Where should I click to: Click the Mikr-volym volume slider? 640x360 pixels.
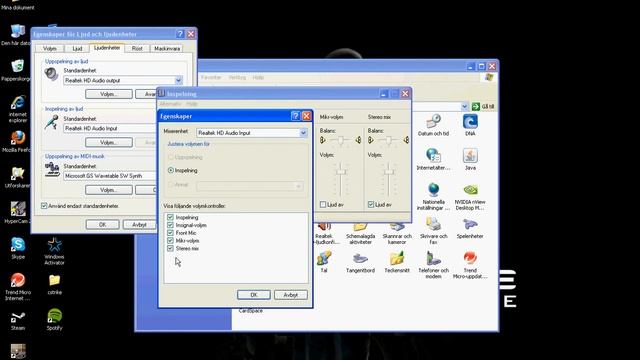coord(341,172)
